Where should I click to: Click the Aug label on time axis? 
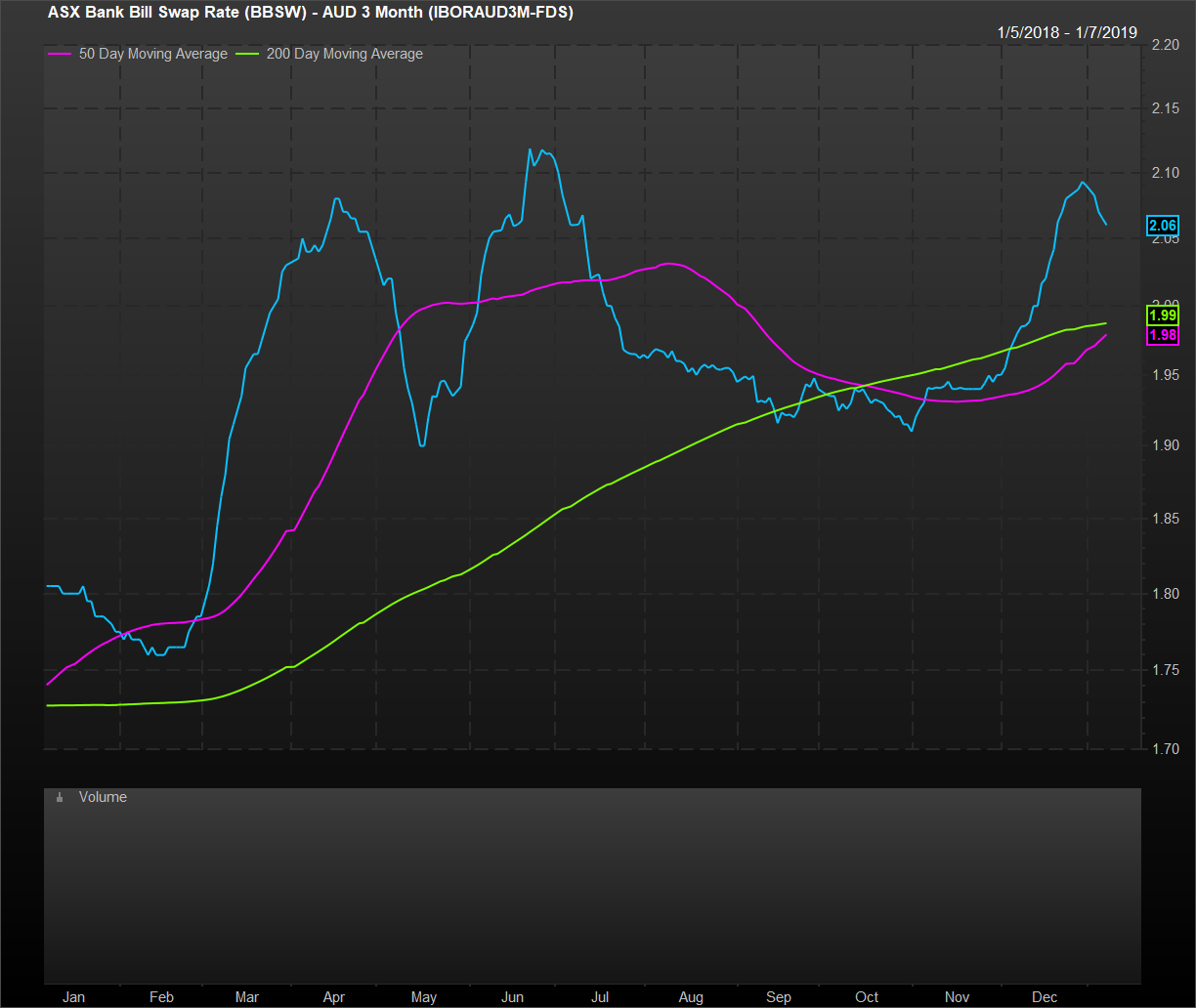pyautogui.click(x=691, y=997)
